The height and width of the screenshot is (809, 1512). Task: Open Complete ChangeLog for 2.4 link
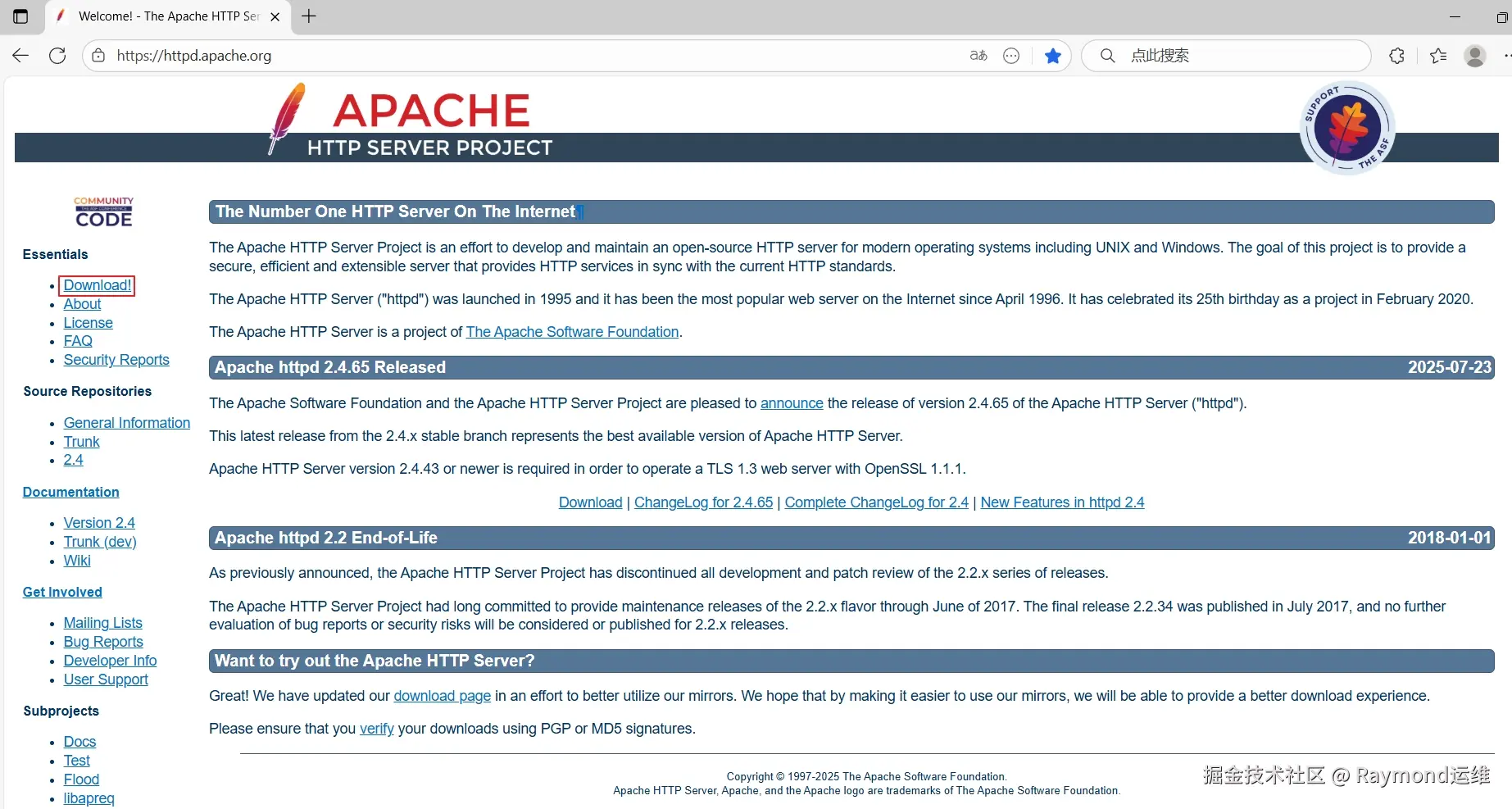tap(876, 502)
